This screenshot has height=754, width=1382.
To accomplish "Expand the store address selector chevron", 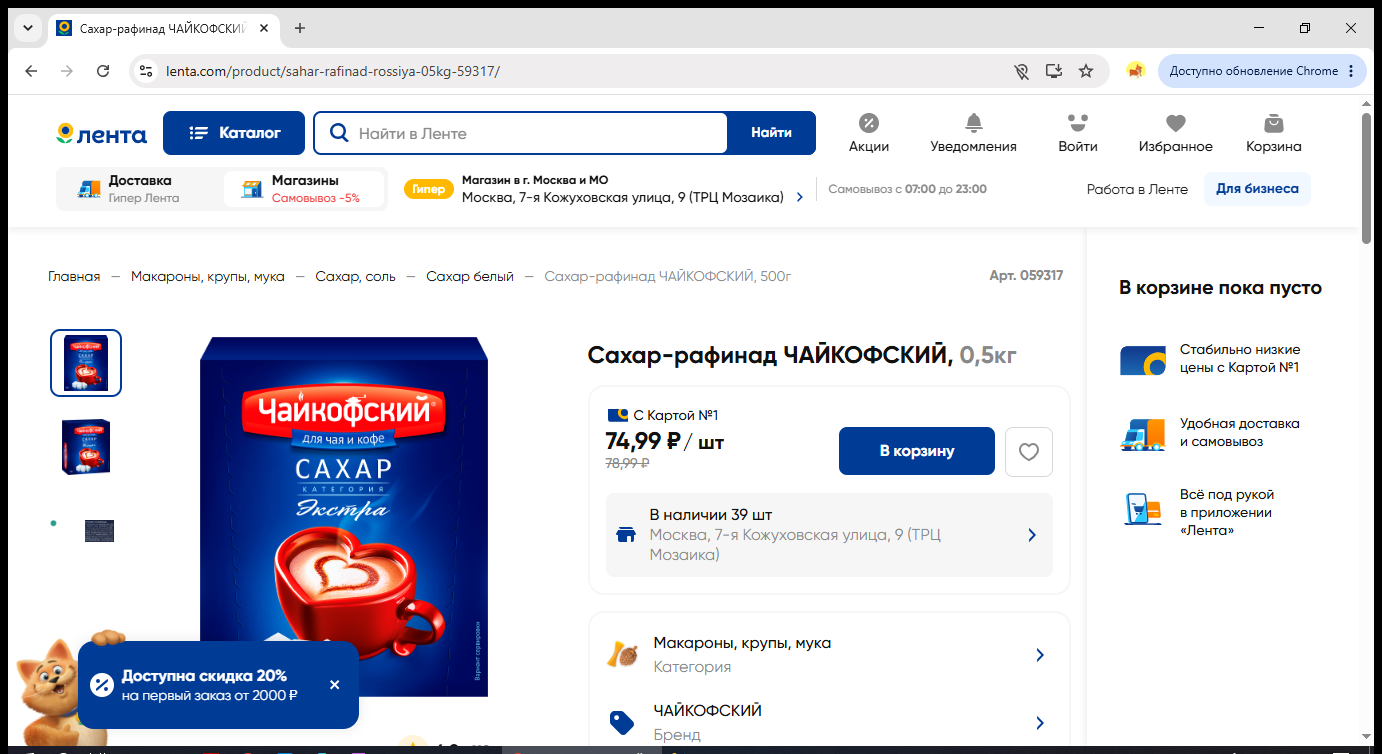I will [799, 198].
